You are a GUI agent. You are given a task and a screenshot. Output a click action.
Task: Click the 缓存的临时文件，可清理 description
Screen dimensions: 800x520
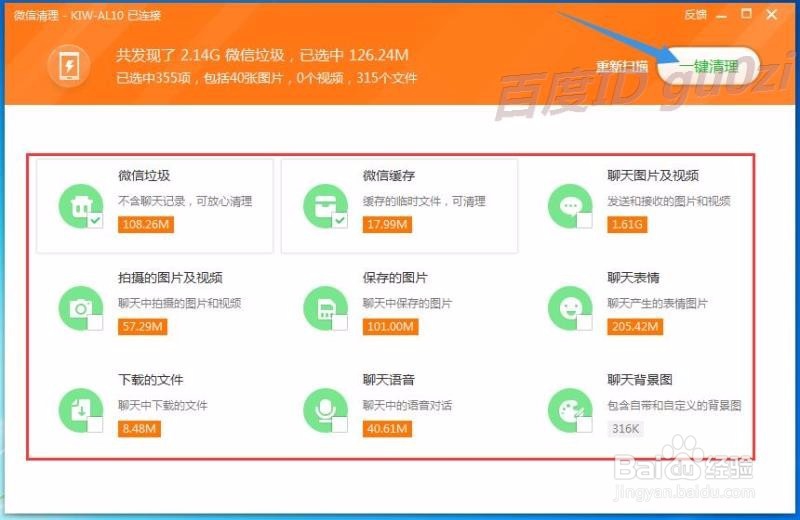coord(424,202)
